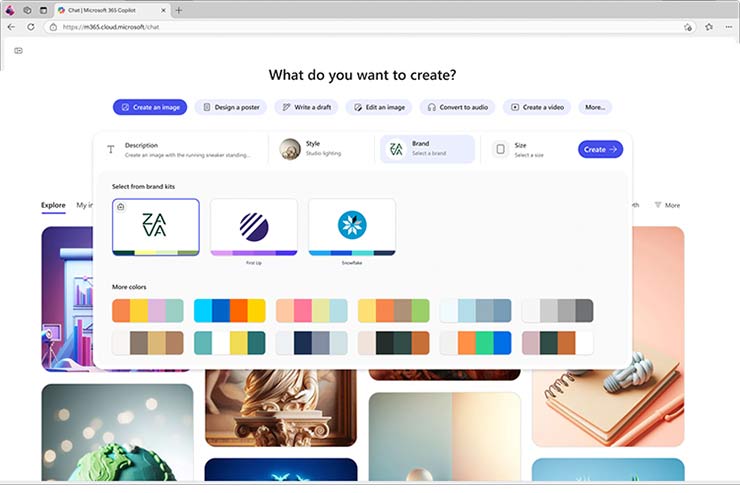Click the blue Create arrow button
This screenshot has height=493, width=740.
click(x=600, y=149)
